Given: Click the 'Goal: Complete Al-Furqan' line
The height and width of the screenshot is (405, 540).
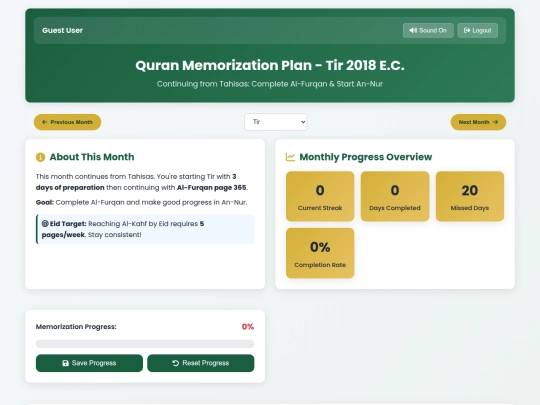Looking at the screenshot, I should coord(141,202).
